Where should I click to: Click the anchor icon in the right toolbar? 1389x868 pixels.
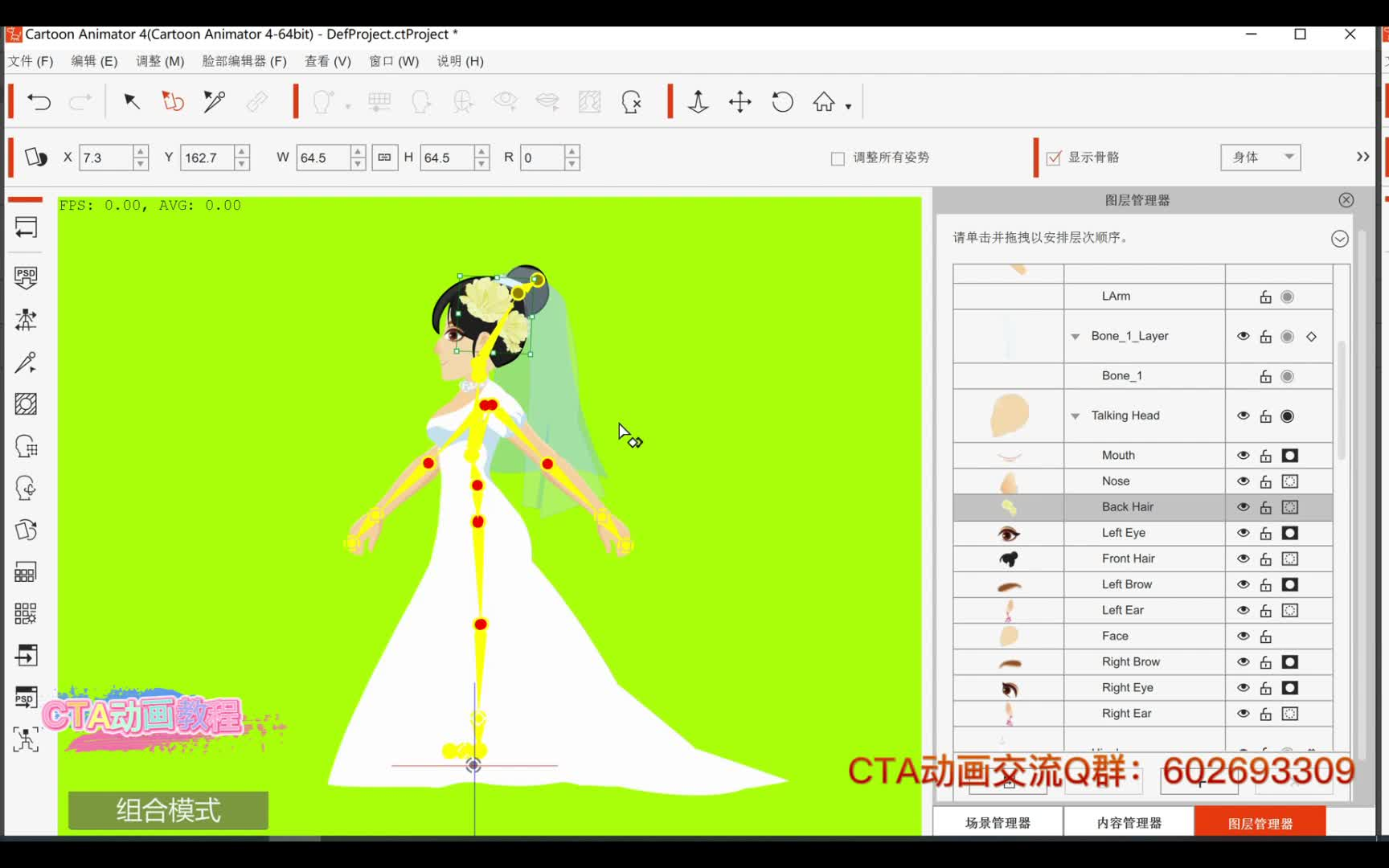pyautogui.click(x=698, y=102)
